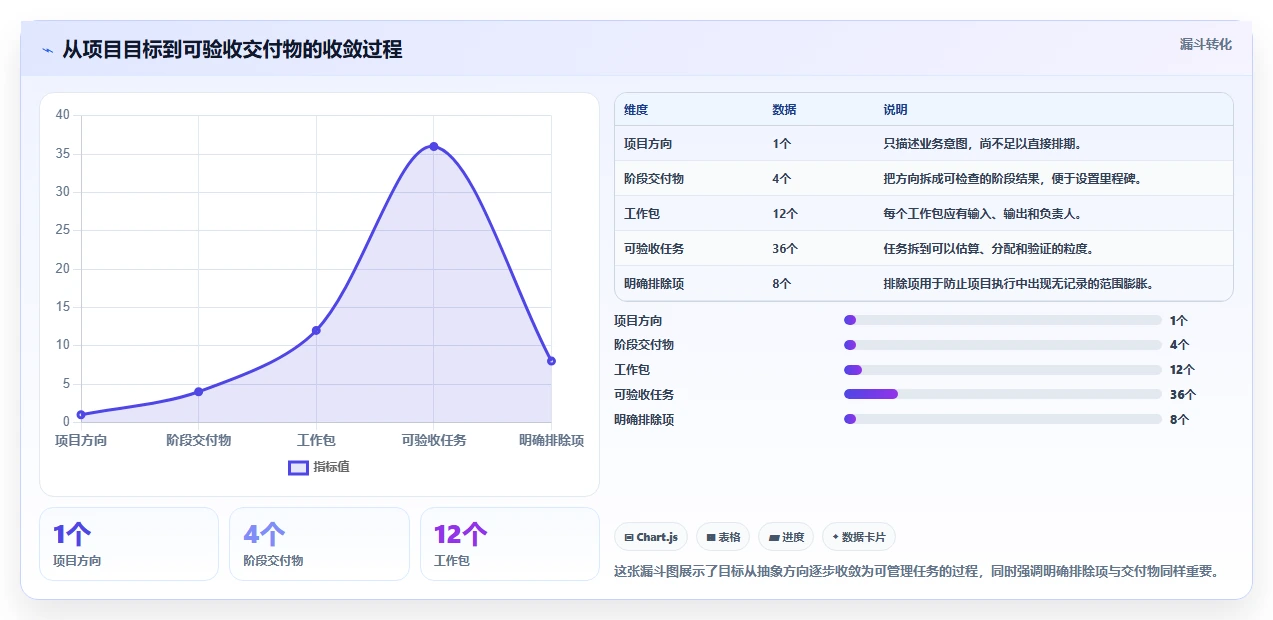Click the description starting with 任务拆到可以估算
1273x620 pixels.
click(x=988, y=249)
